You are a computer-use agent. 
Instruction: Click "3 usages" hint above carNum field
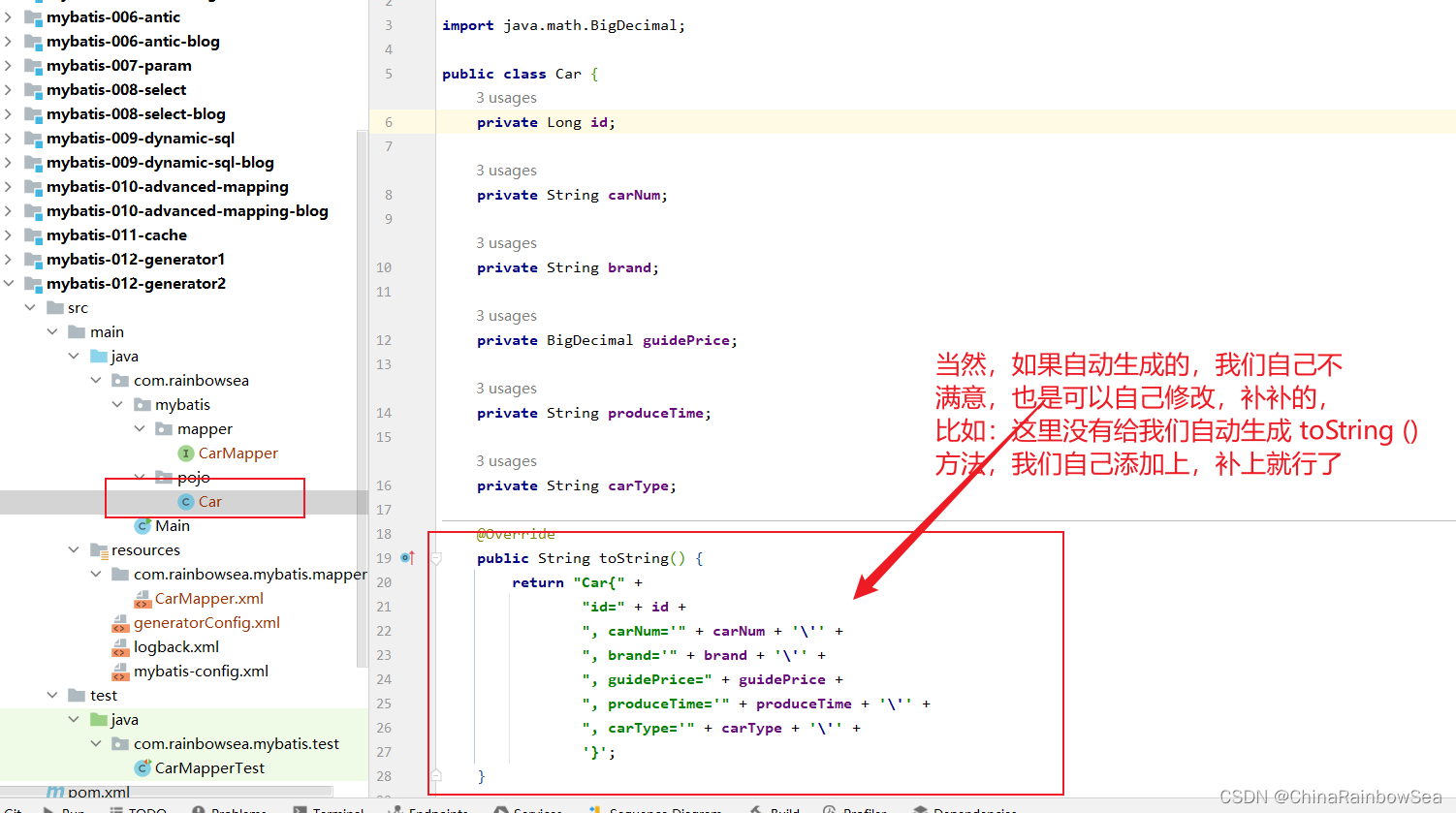506,171
